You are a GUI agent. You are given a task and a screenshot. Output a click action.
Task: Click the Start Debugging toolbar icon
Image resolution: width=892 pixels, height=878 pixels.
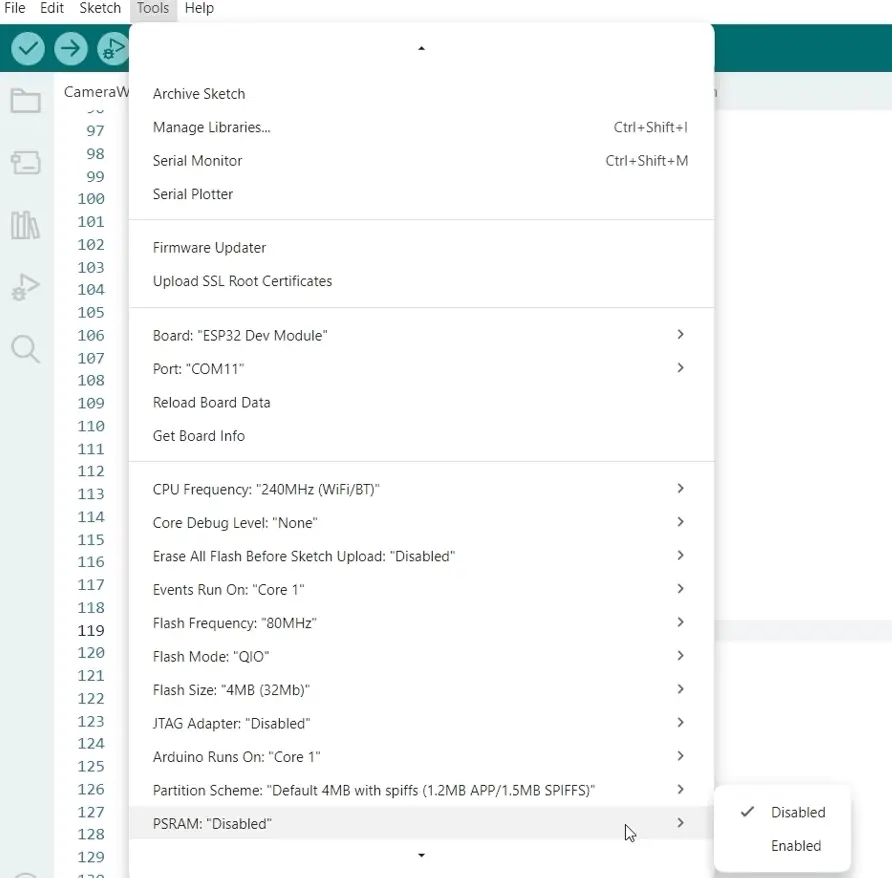(112, 48)
